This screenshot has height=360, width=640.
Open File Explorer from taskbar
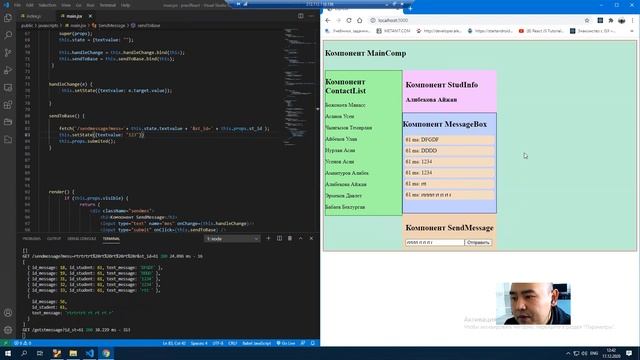pos(73,353)
